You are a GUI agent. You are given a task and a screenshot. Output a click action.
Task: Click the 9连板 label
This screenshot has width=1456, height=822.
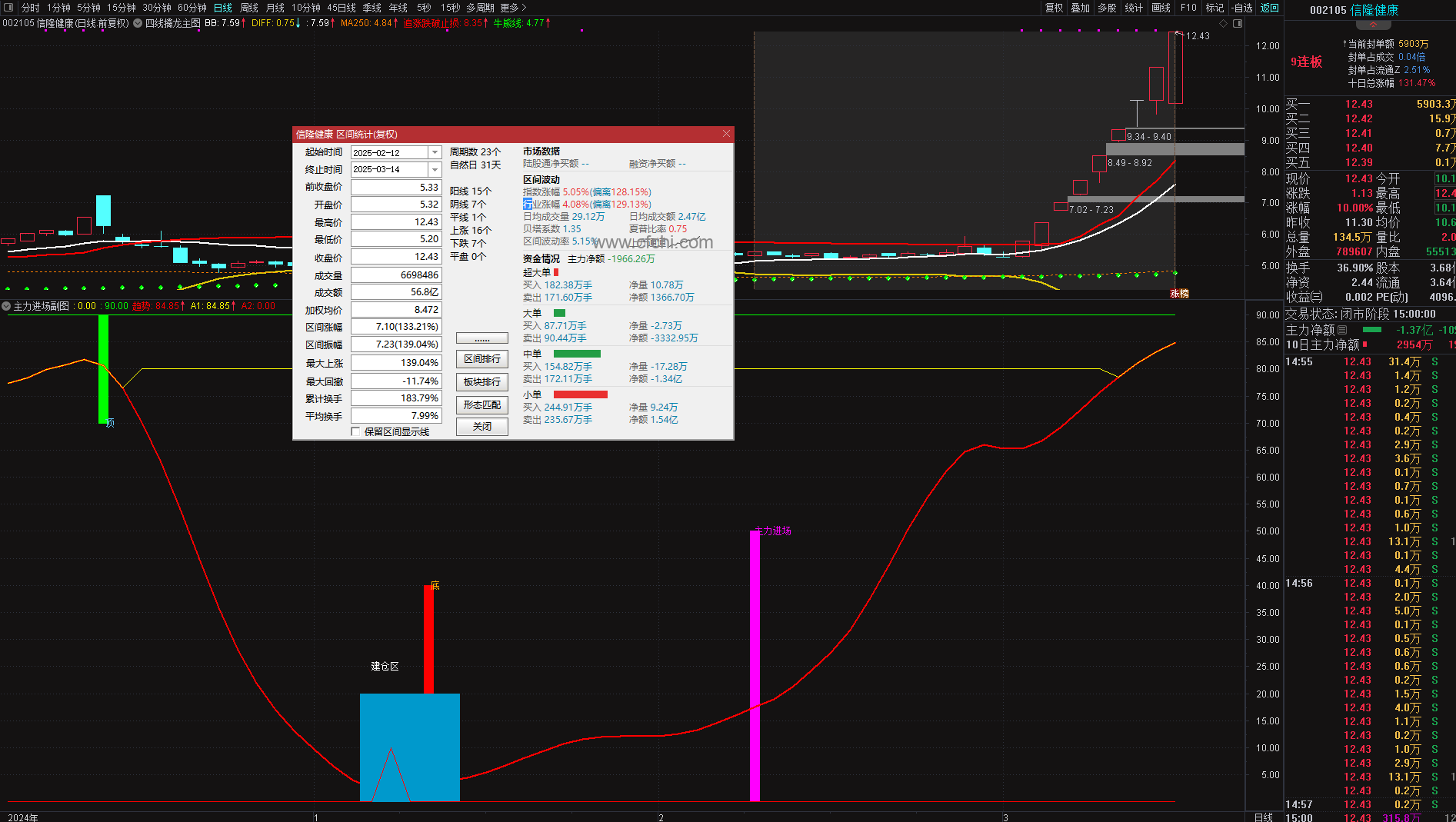pyautogui.click(x=1306, y=62)
